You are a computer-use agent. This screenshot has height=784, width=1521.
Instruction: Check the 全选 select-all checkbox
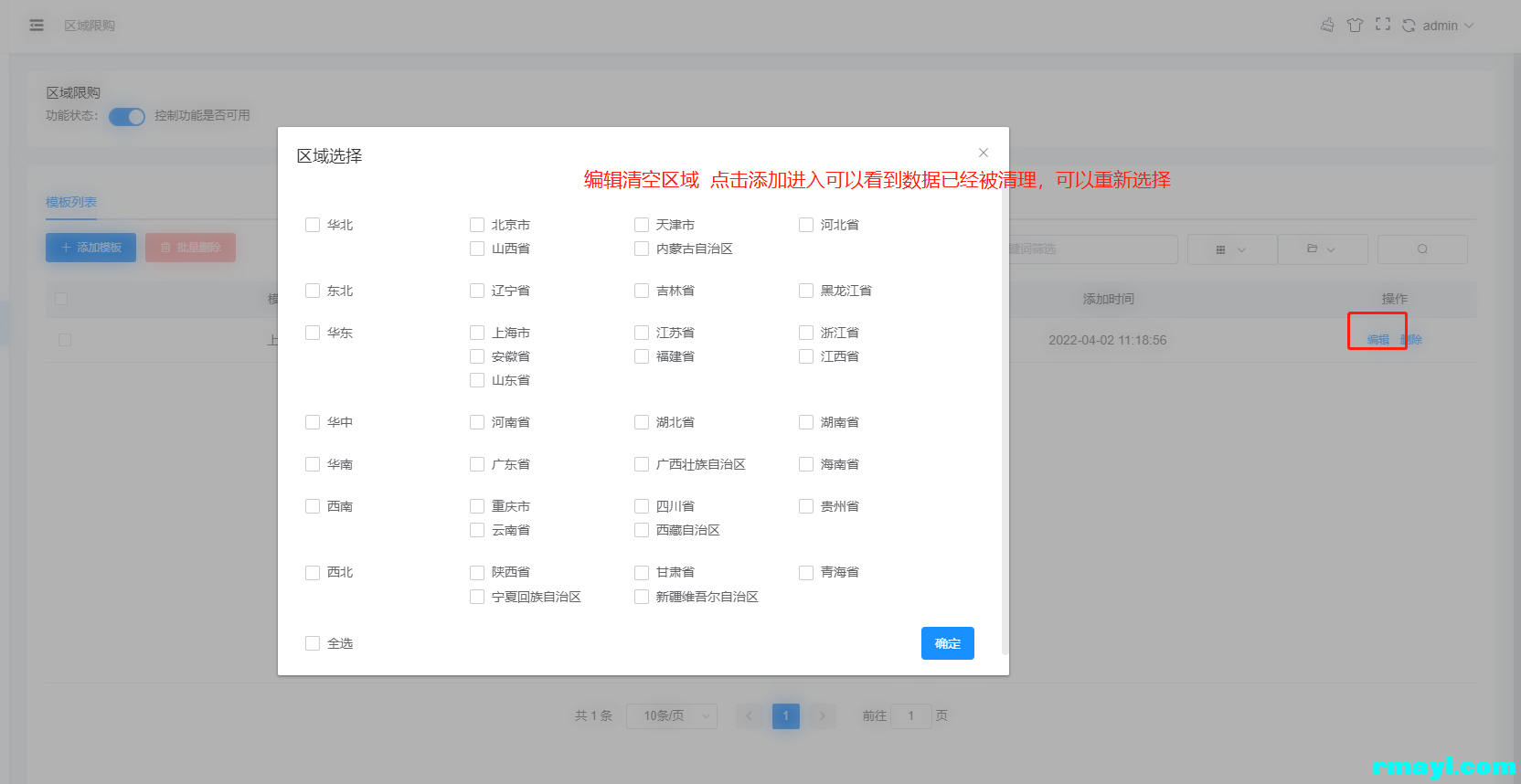313,643
